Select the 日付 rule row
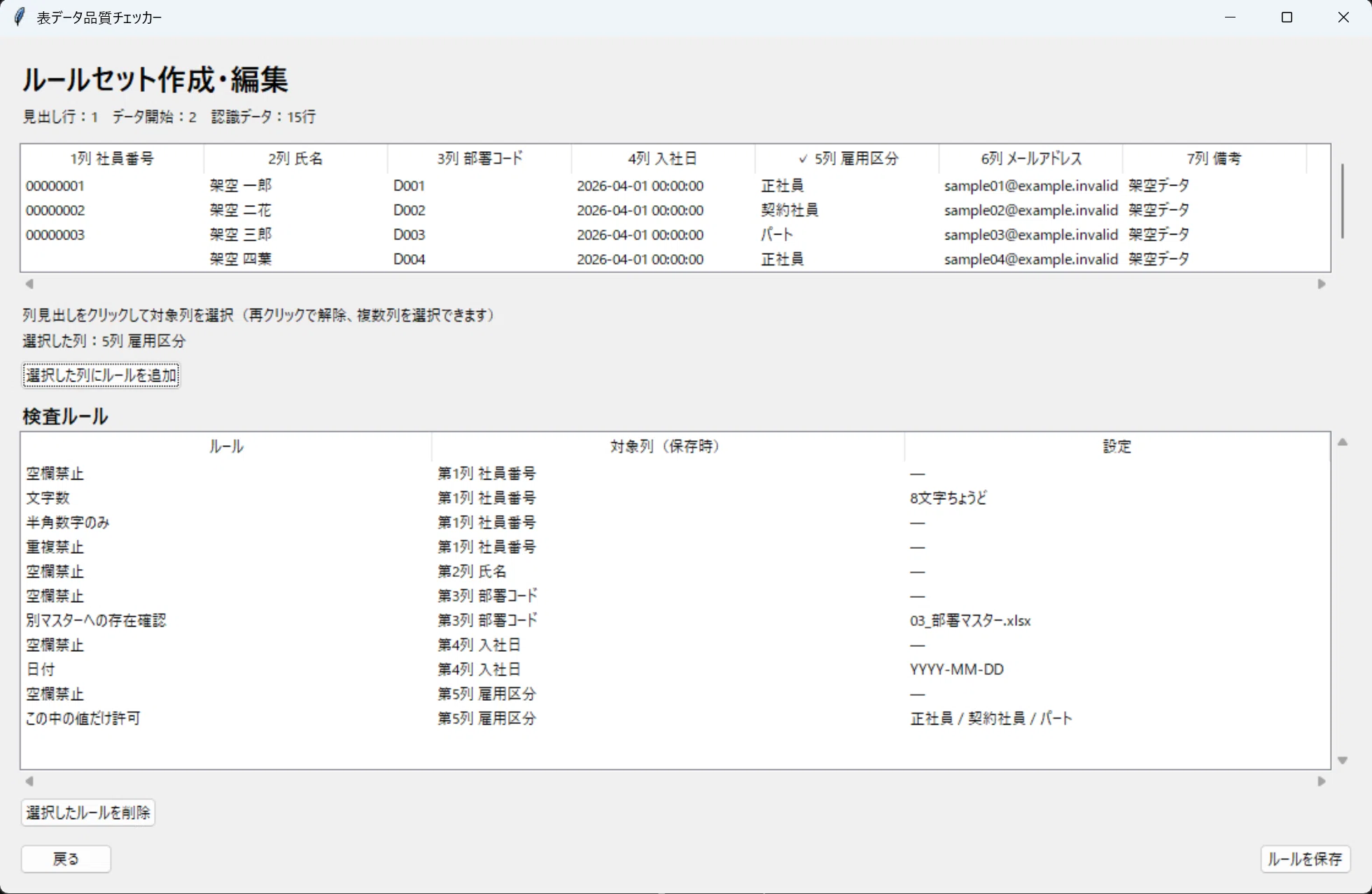The width and height of the screenshot is (1372, 894). tap(675, 669)
